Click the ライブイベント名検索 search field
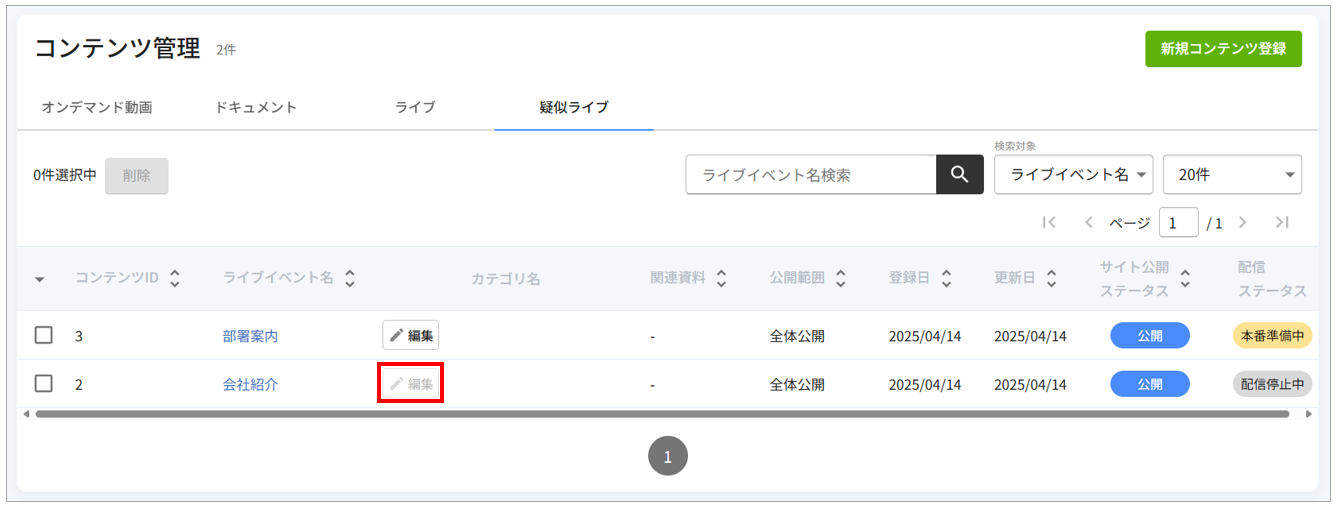The image size is (1335, 505). coord(810,174)
